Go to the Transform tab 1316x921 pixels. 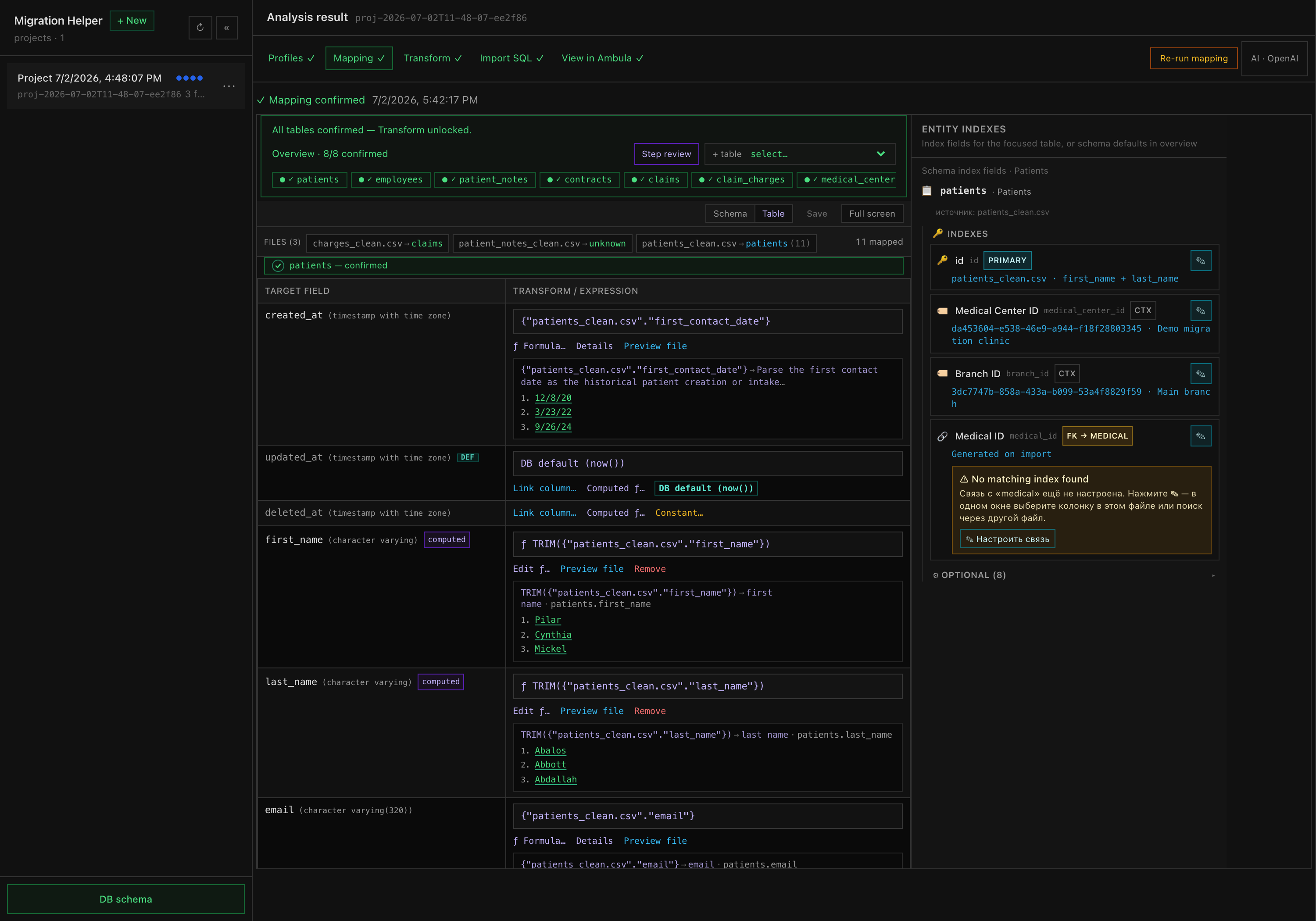(433, 58)
